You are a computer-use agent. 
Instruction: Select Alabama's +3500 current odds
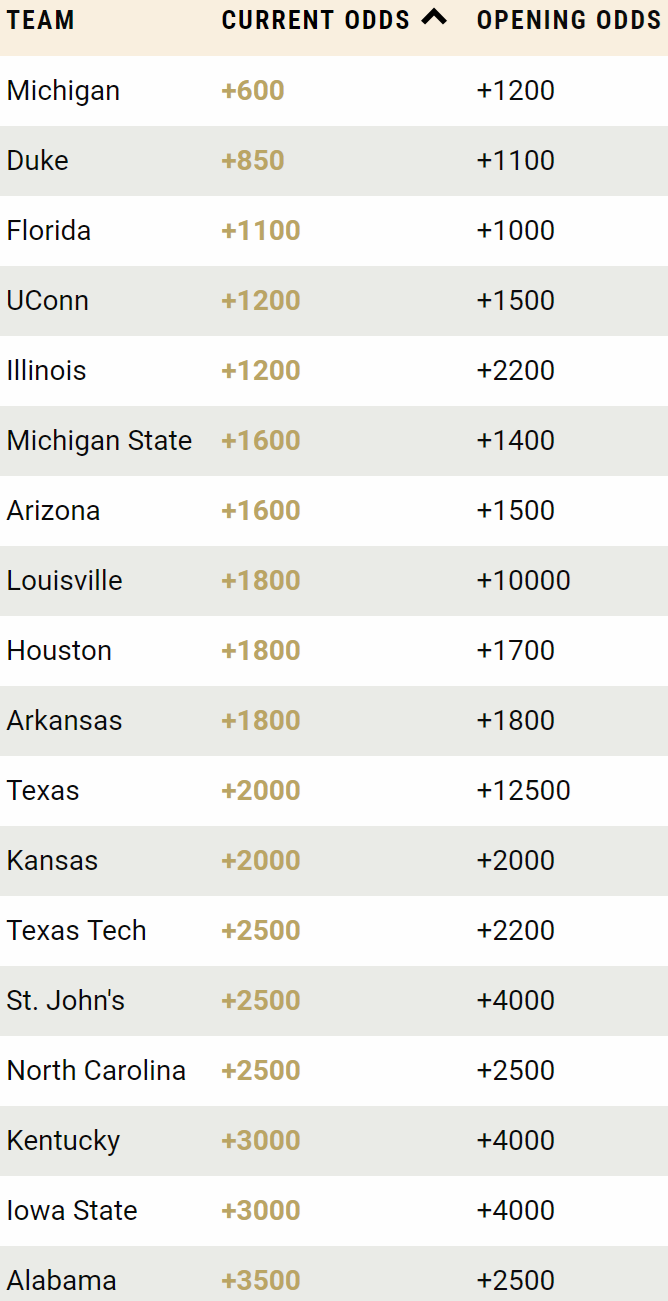click(261, 1281)
